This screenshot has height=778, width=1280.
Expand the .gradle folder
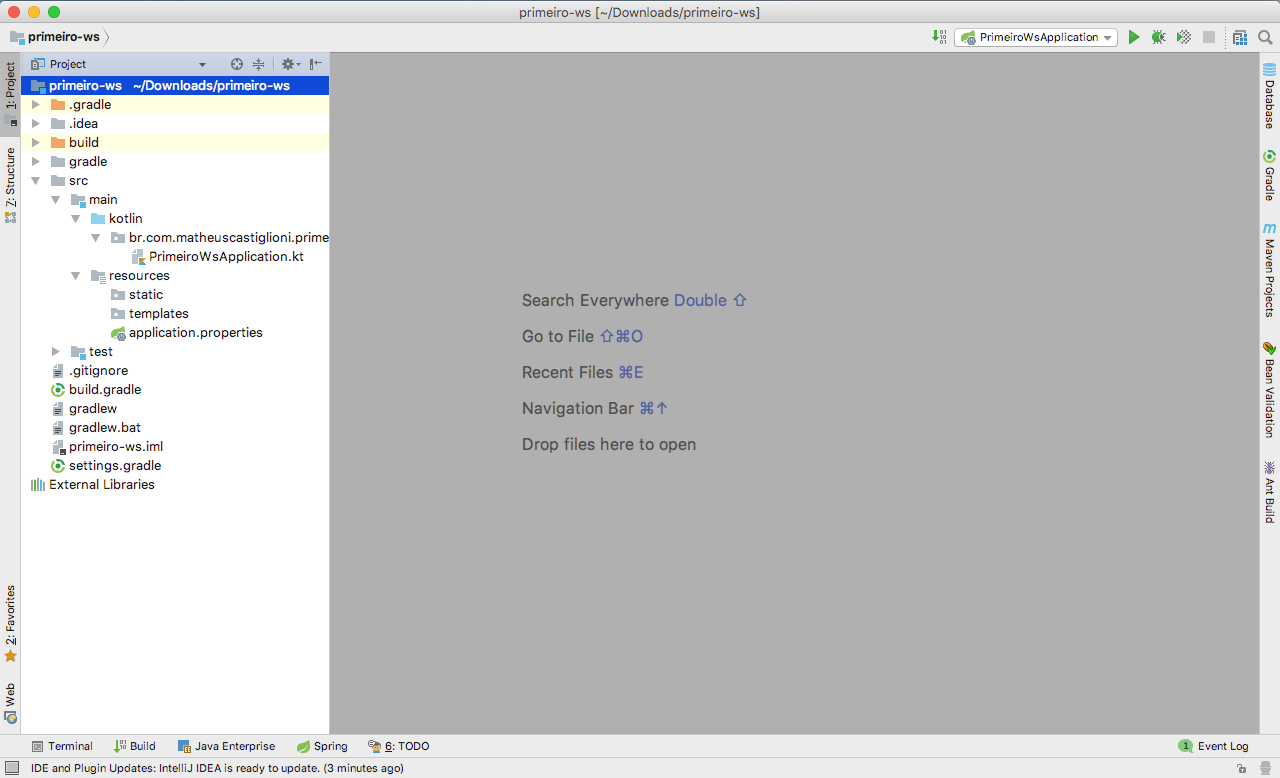coord(36,104)
